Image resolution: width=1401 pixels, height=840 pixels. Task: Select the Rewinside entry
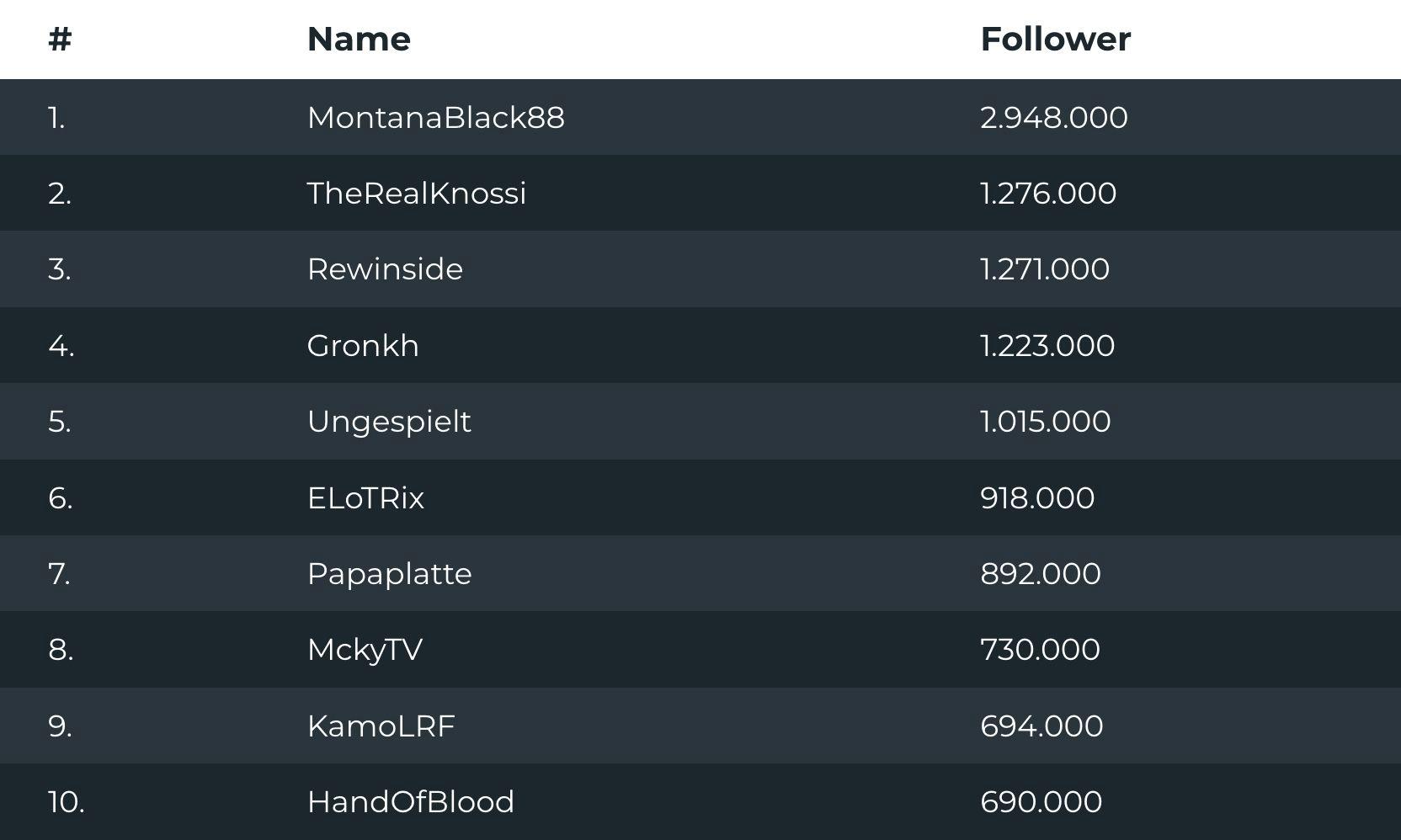coord(385,269)
